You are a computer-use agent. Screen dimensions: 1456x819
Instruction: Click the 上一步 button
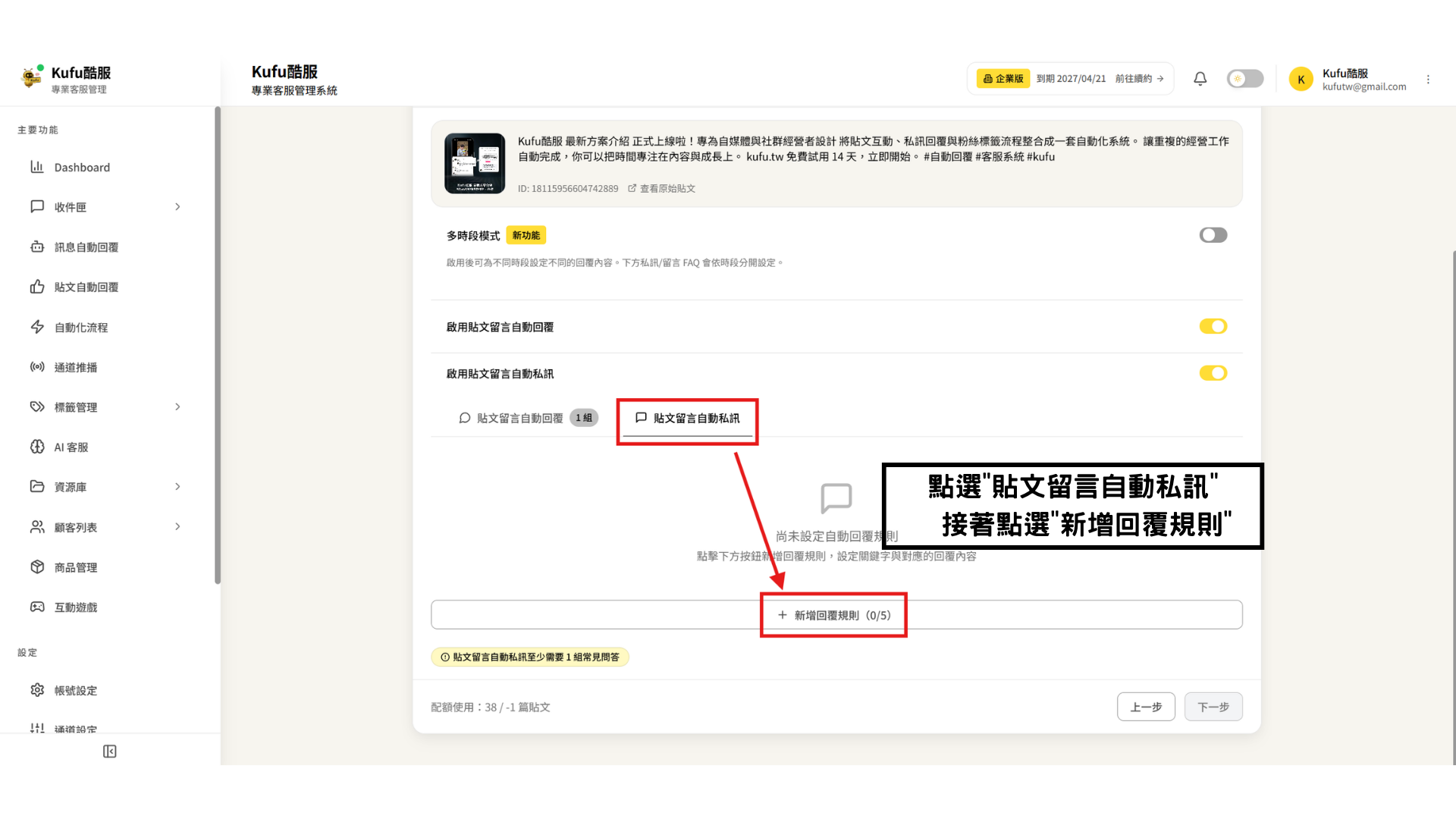(x=1146, y=707)
